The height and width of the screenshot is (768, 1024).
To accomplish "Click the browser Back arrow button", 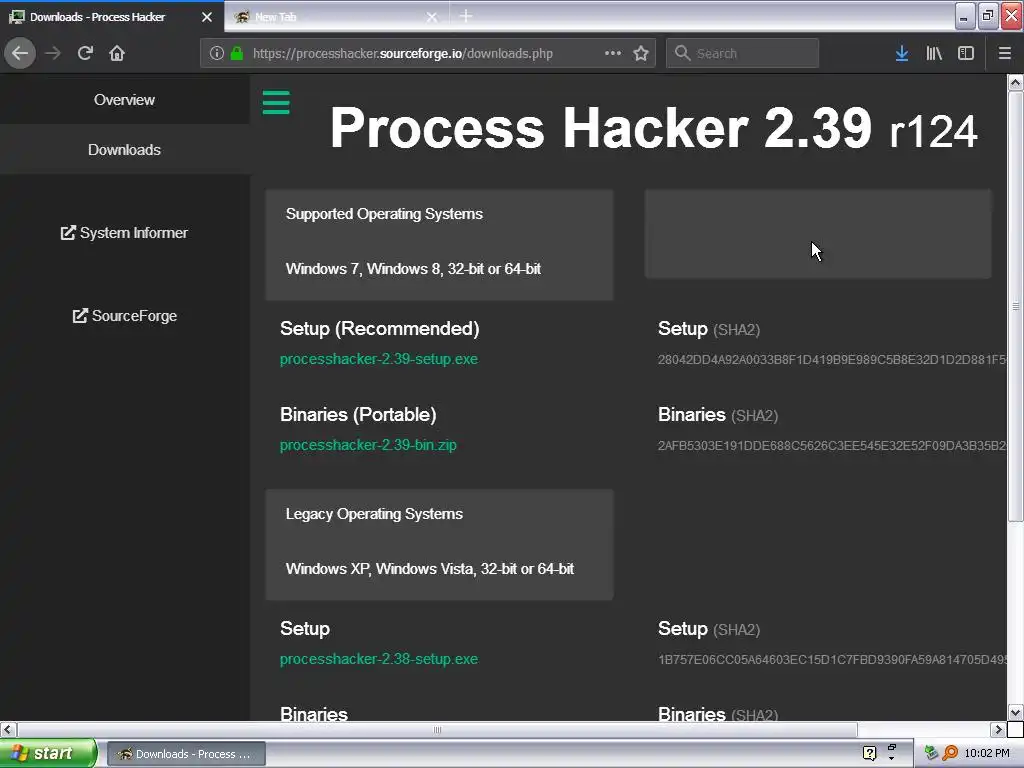I will (x=20, y=53).
